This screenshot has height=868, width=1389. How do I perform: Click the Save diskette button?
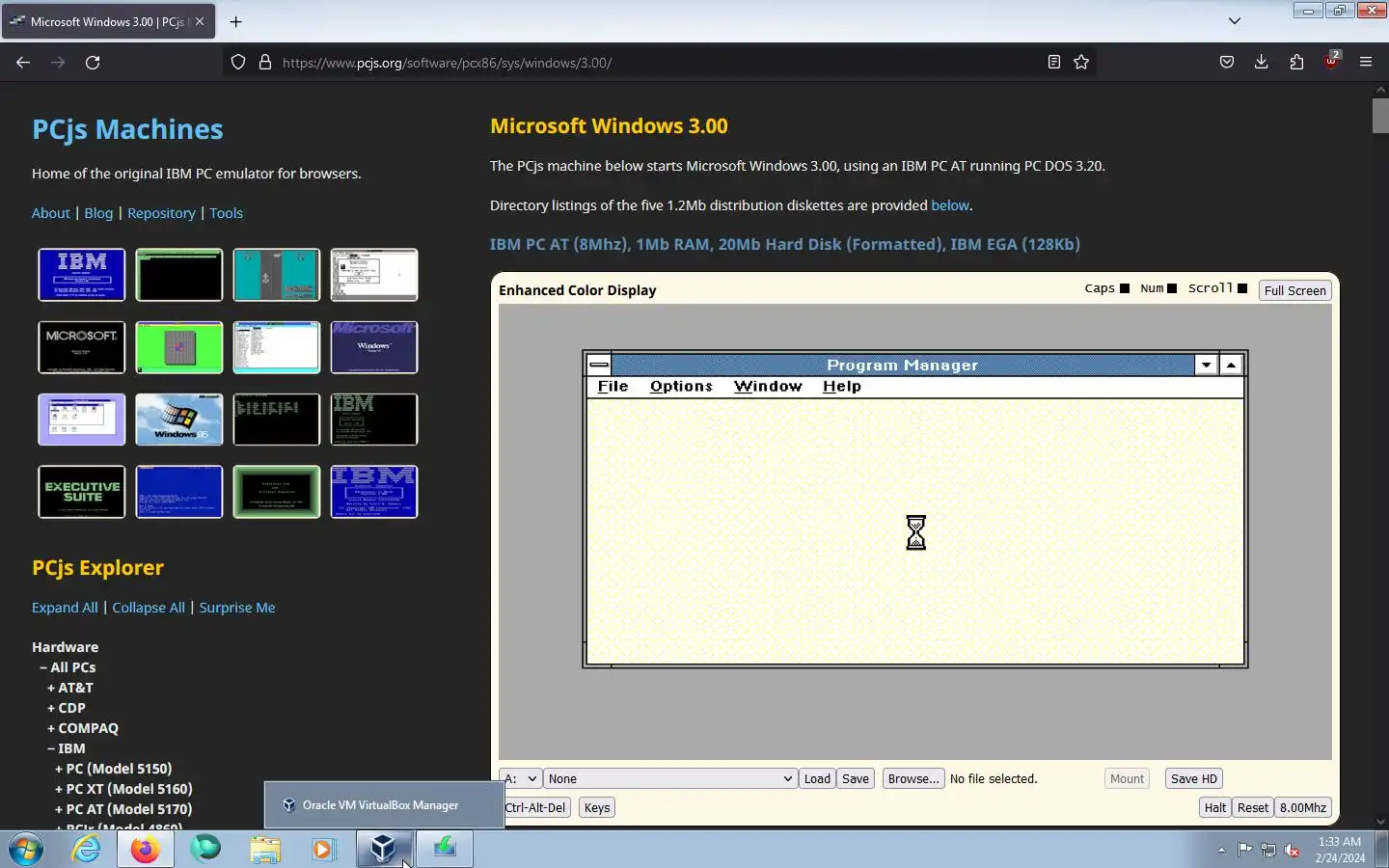856,778
